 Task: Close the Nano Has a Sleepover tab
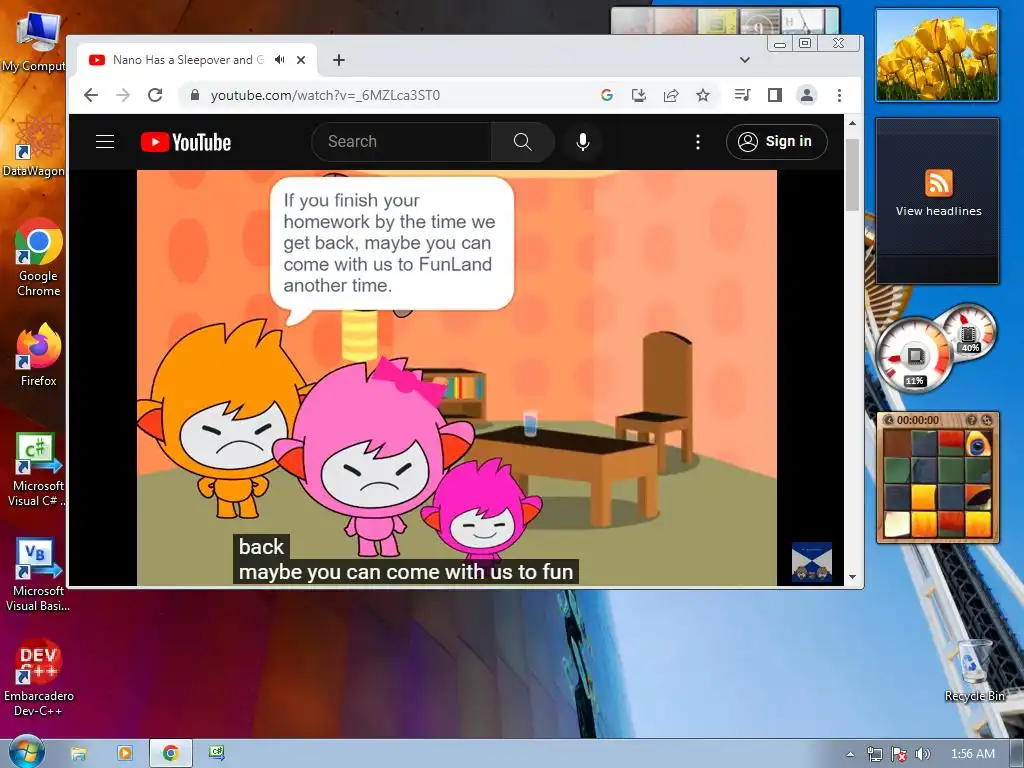(x=301, y=59)
